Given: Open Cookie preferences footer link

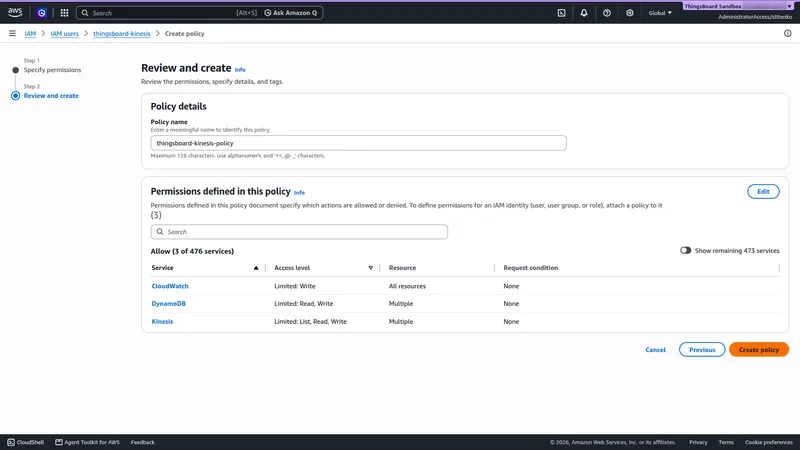Looking at the screenshot, I should pos(768,442).
